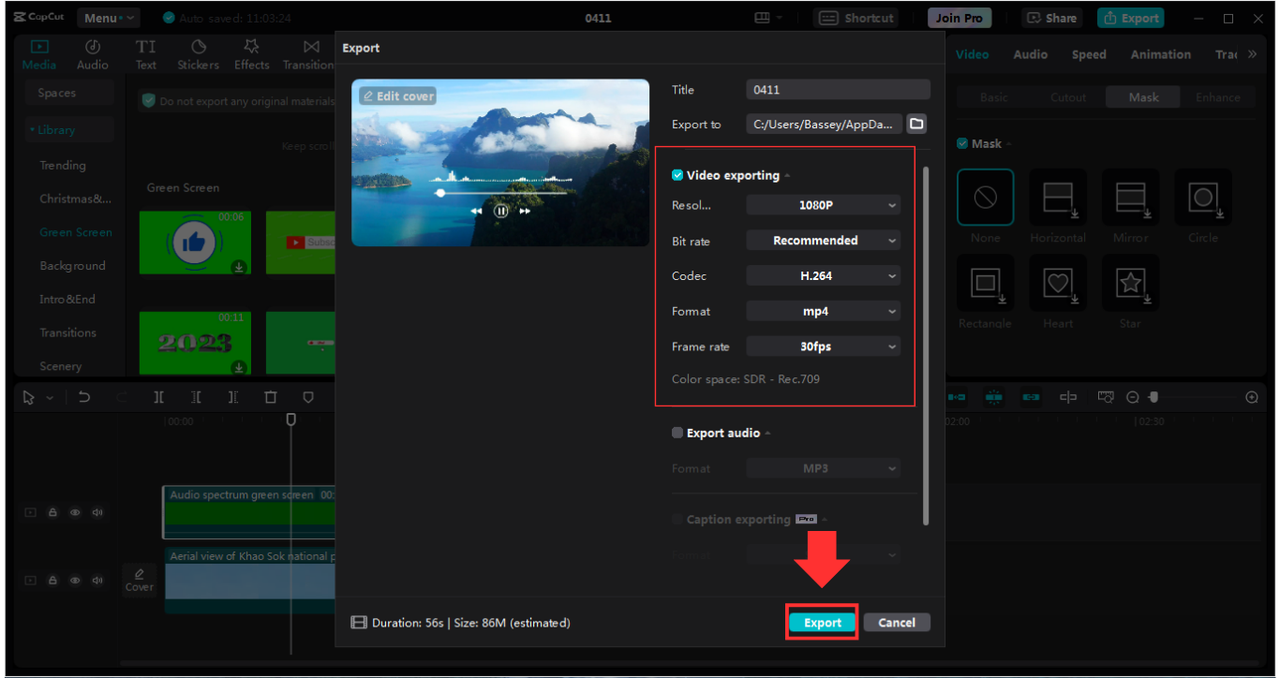Toggle main track magnet

(x=957, y=397)
